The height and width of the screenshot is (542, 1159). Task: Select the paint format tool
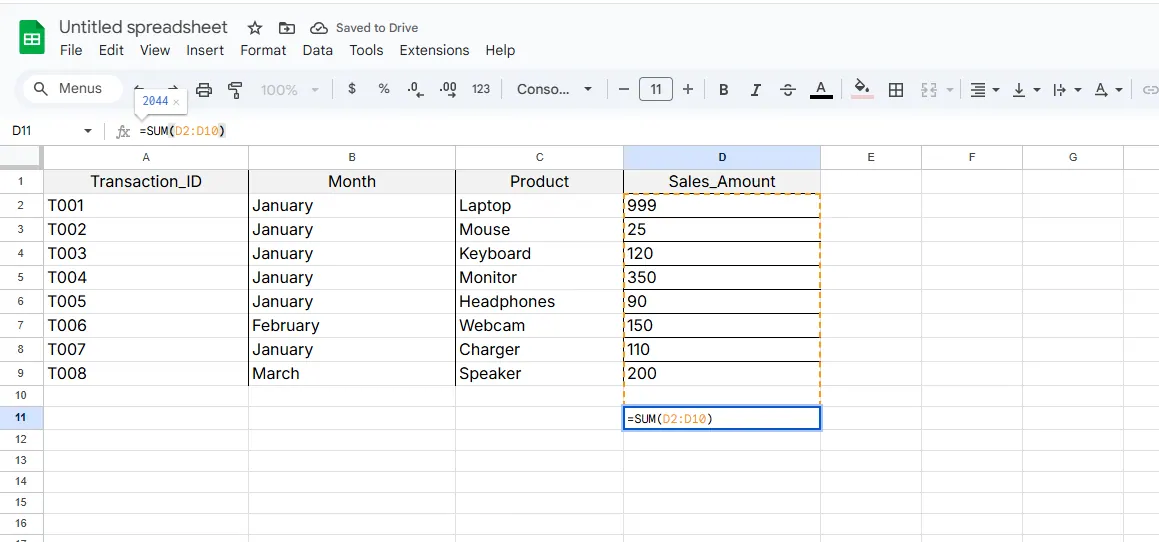coord(236,90)
